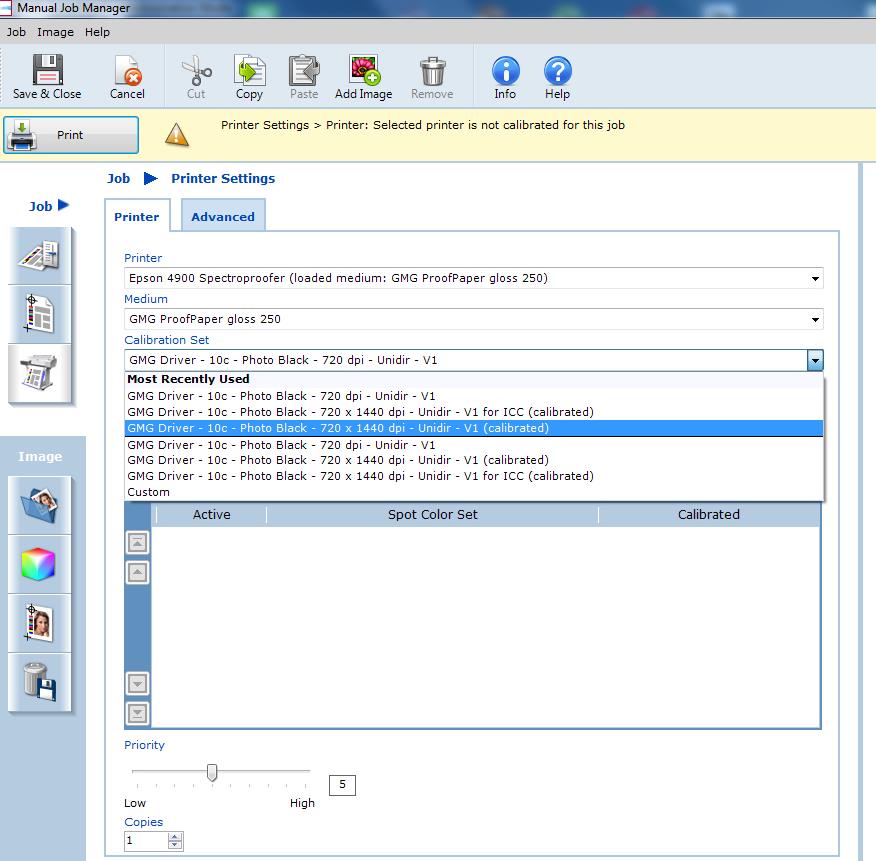Click move-down arrow button
This screenshot has height=861, width=876.
(x=137, y=683)
